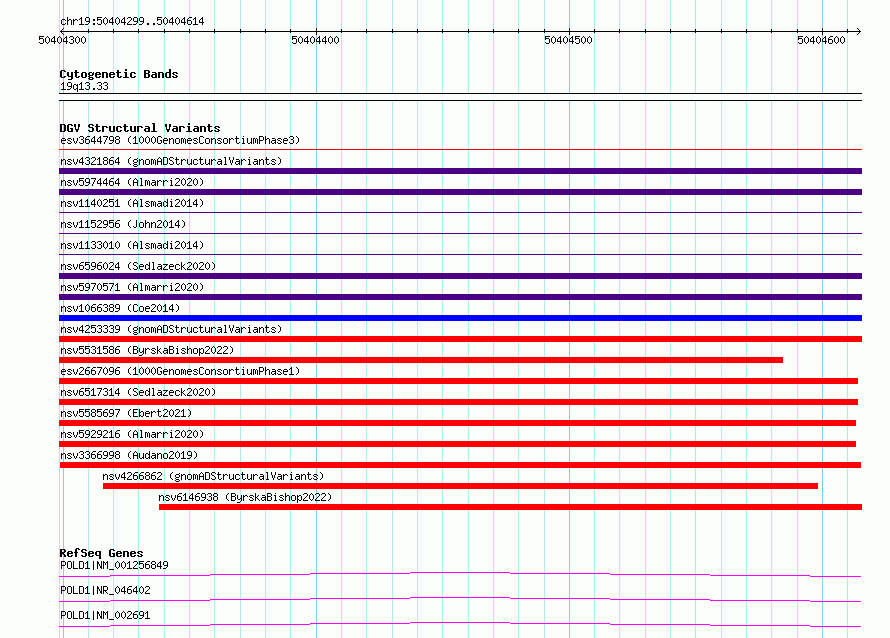This screenshot has width=890, height=638.
Task: Click the red bar under nsv5585697
Action: [x=457, y=423]
